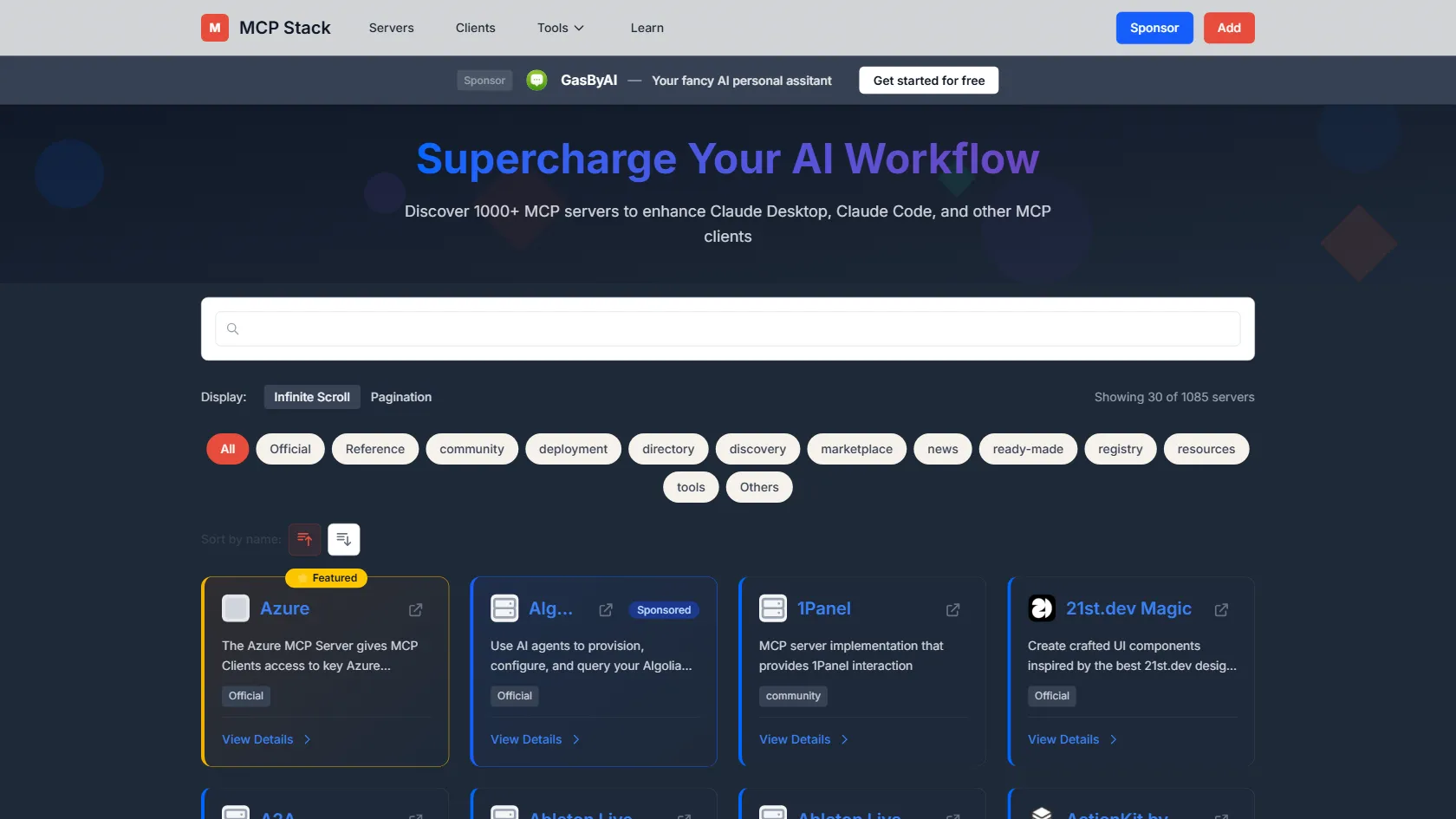Click the 1Panel card server icon

(x=773, y=608)
